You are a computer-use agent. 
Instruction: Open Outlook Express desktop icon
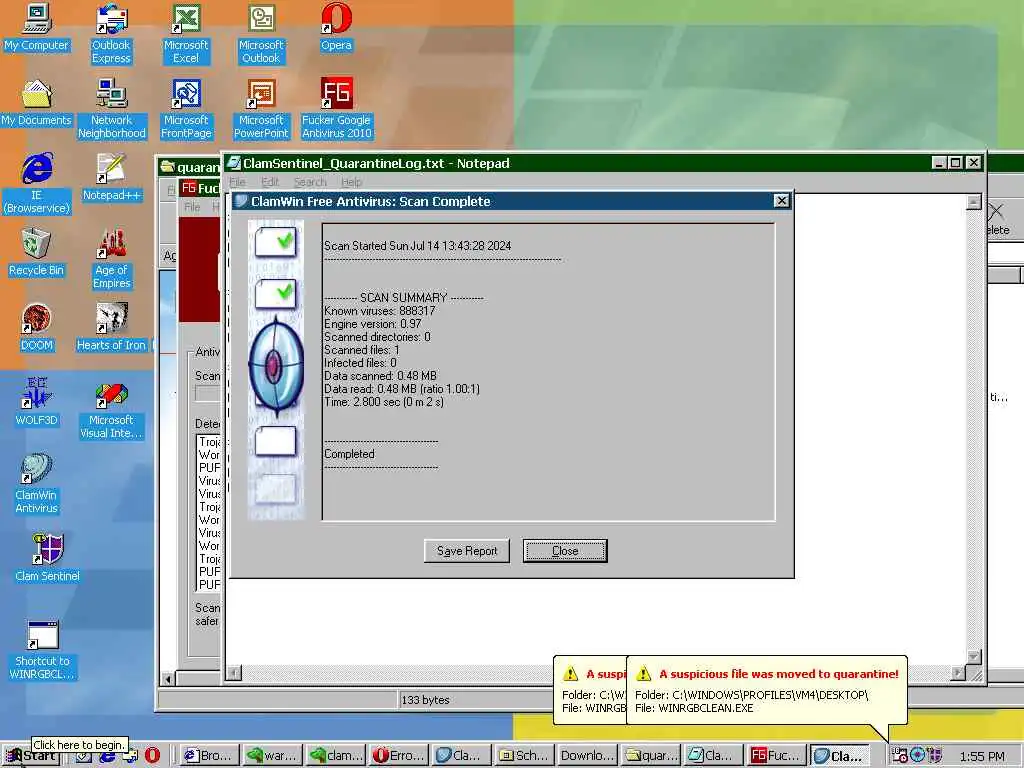coord(111,33)
